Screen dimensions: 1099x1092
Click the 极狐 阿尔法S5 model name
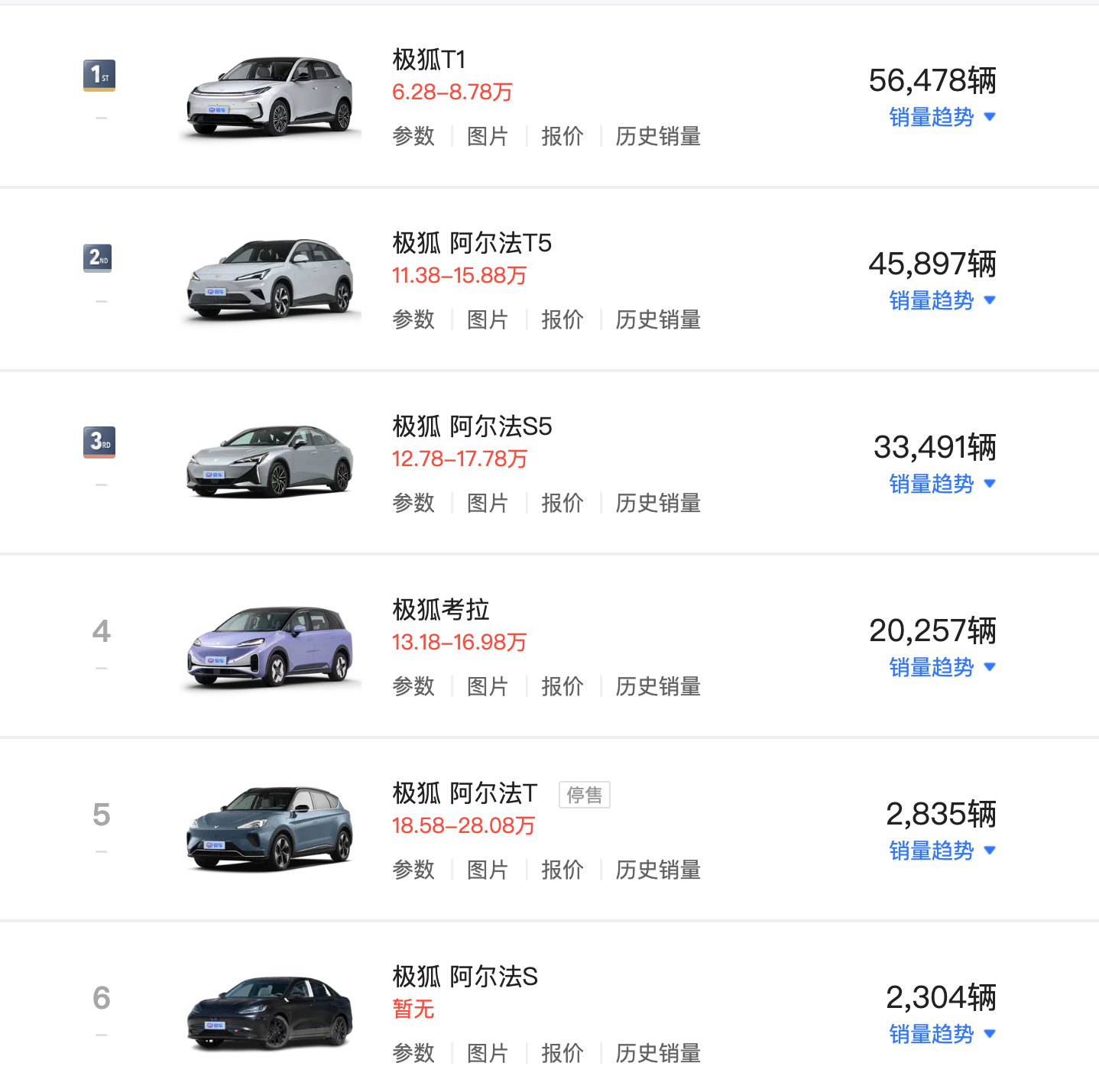472,426
